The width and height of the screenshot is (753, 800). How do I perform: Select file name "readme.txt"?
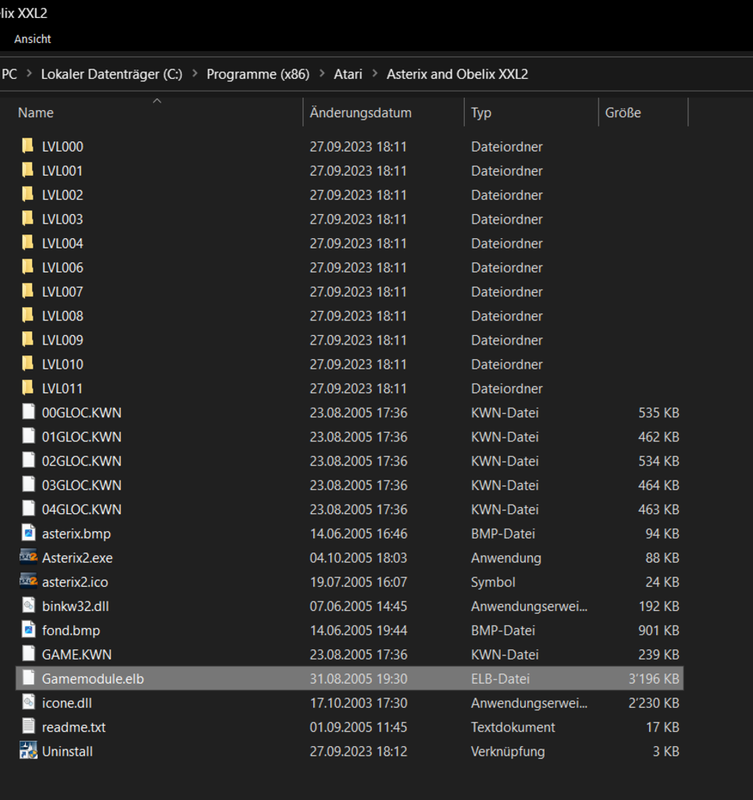pyautogui.click(x=73, y=727)
